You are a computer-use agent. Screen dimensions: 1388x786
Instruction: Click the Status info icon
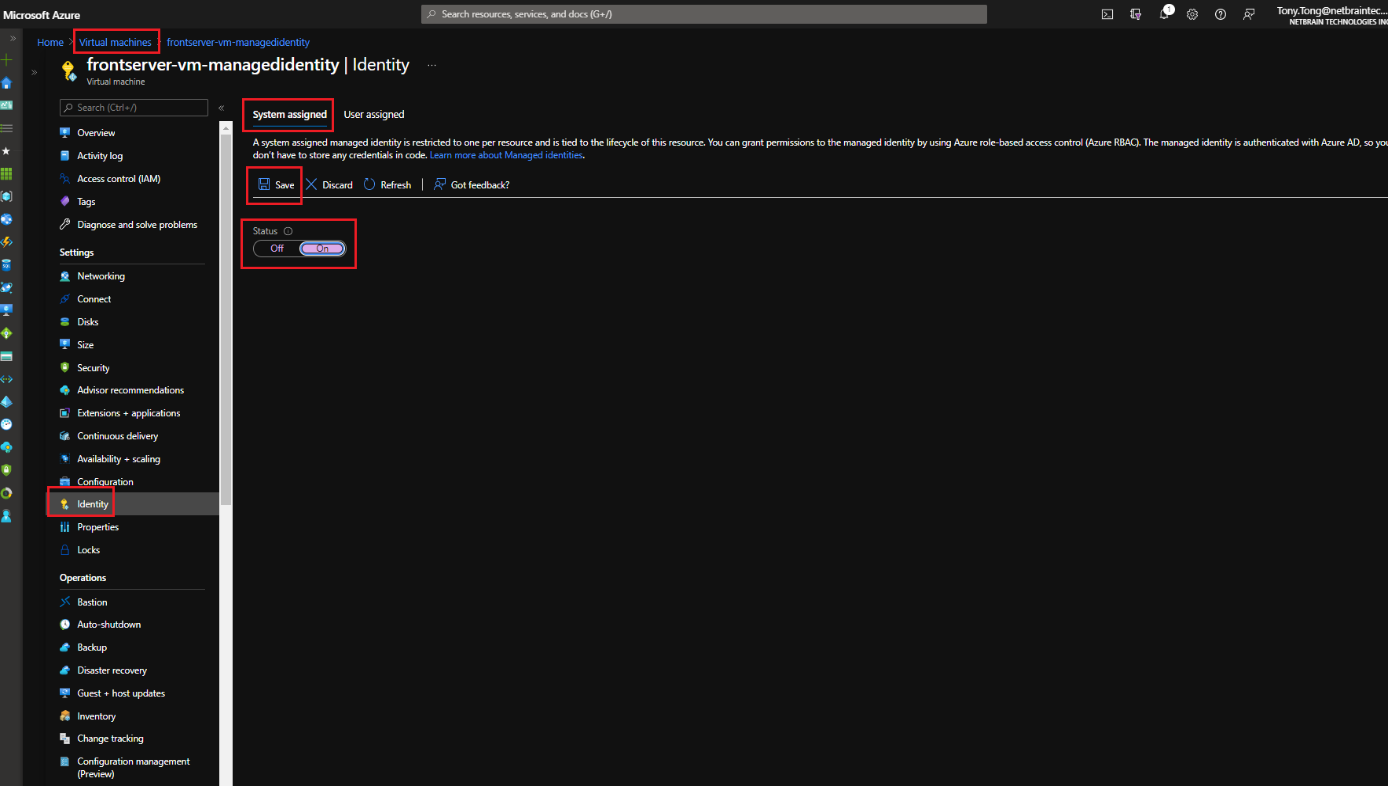(288, 231)
